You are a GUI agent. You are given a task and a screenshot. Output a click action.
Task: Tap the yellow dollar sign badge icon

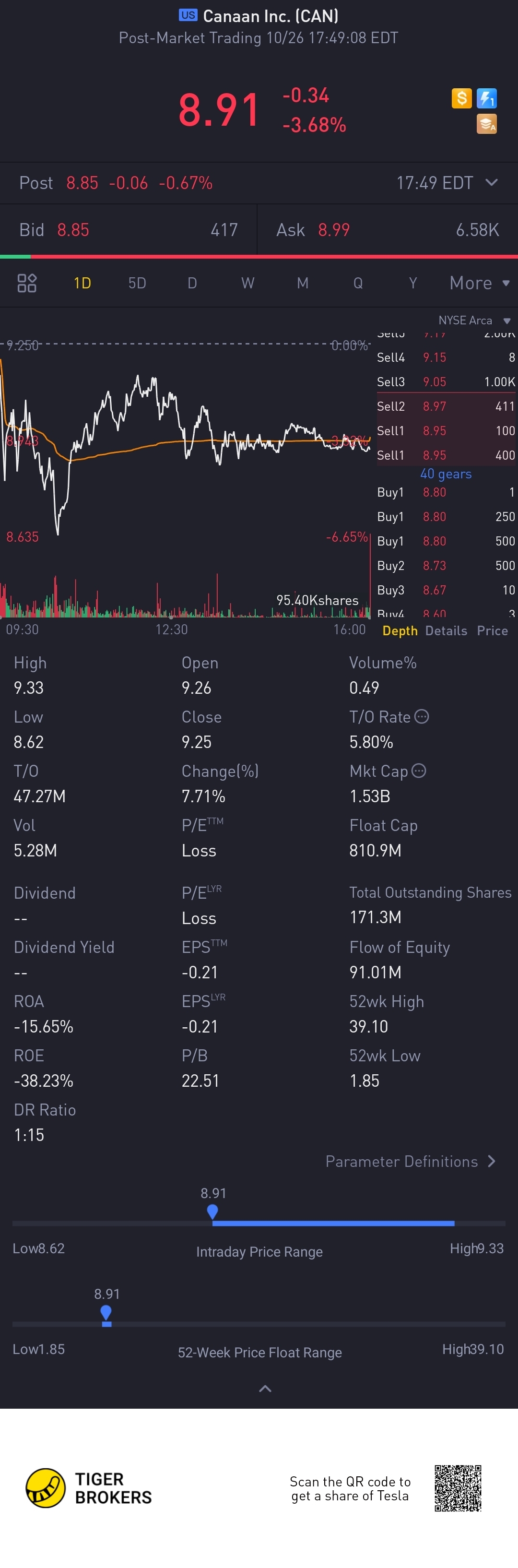point(461,98)
